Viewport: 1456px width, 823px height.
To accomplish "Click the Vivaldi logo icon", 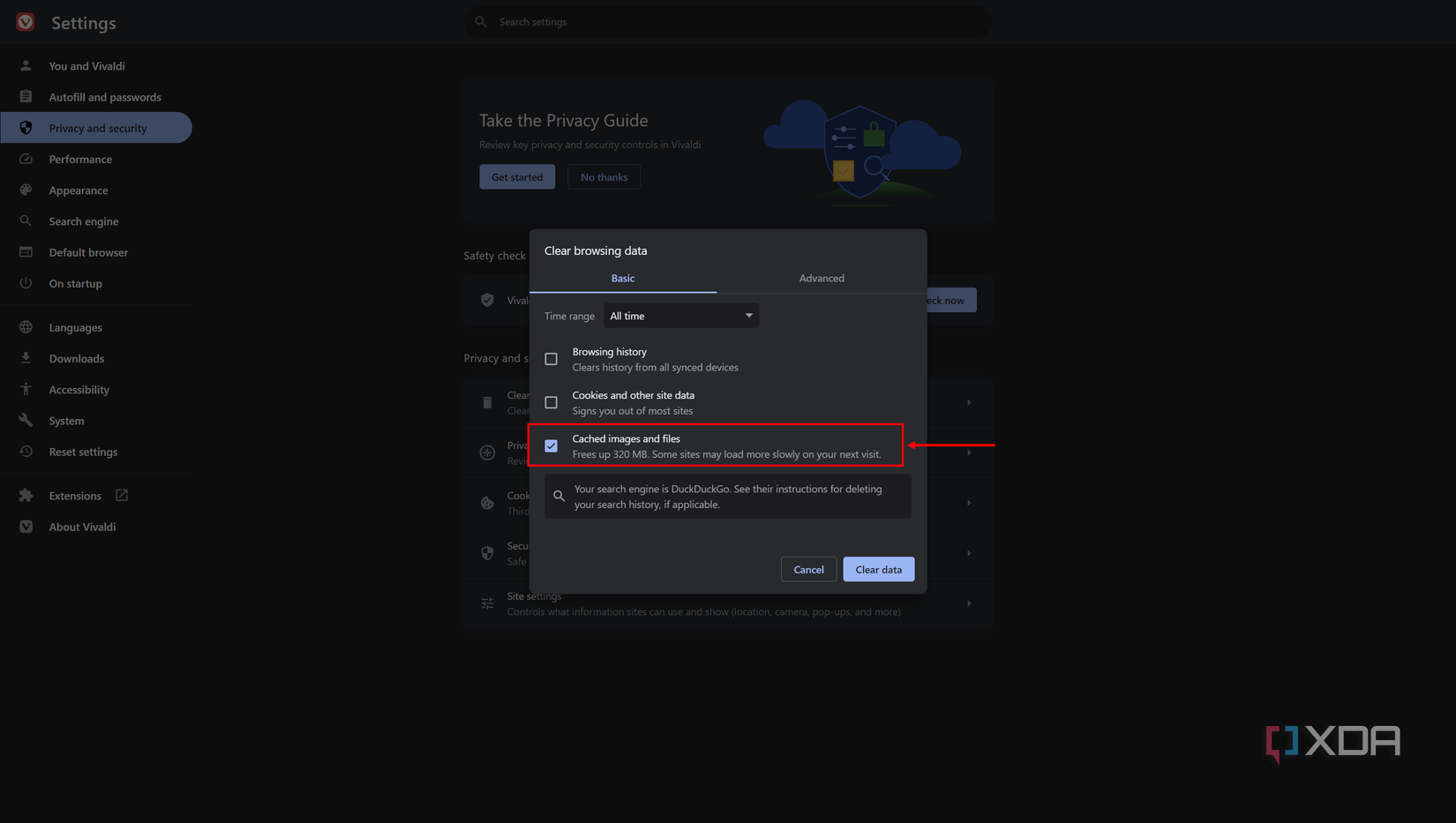I will pyautogui.click(x=26, y=22).
